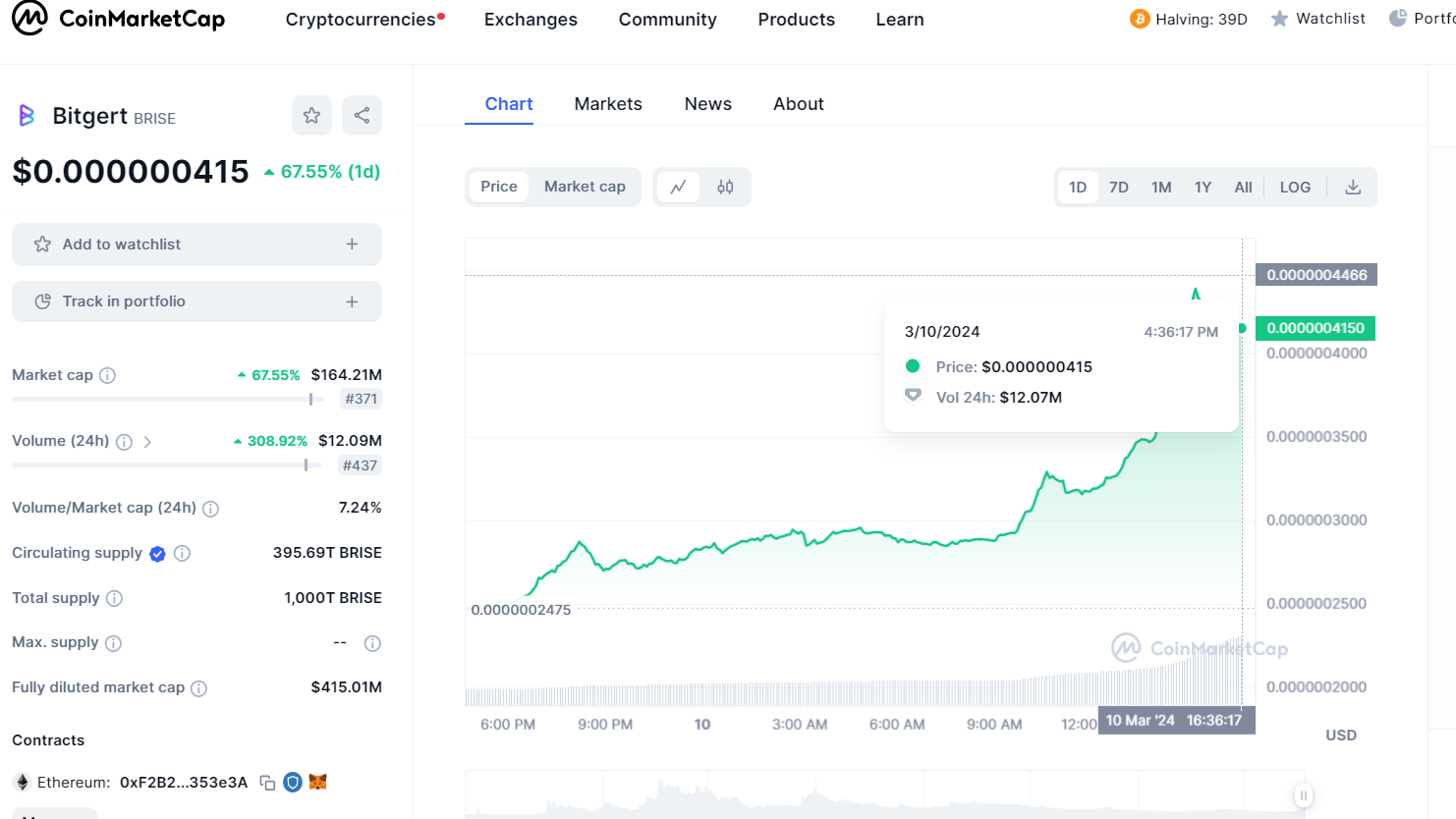Click the #437 volume rank badge

(361, 465)
